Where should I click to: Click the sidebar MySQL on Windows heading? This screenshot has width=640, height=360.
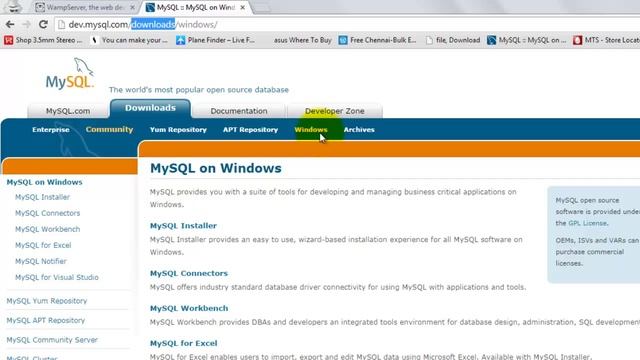click(x=44, y=182)
